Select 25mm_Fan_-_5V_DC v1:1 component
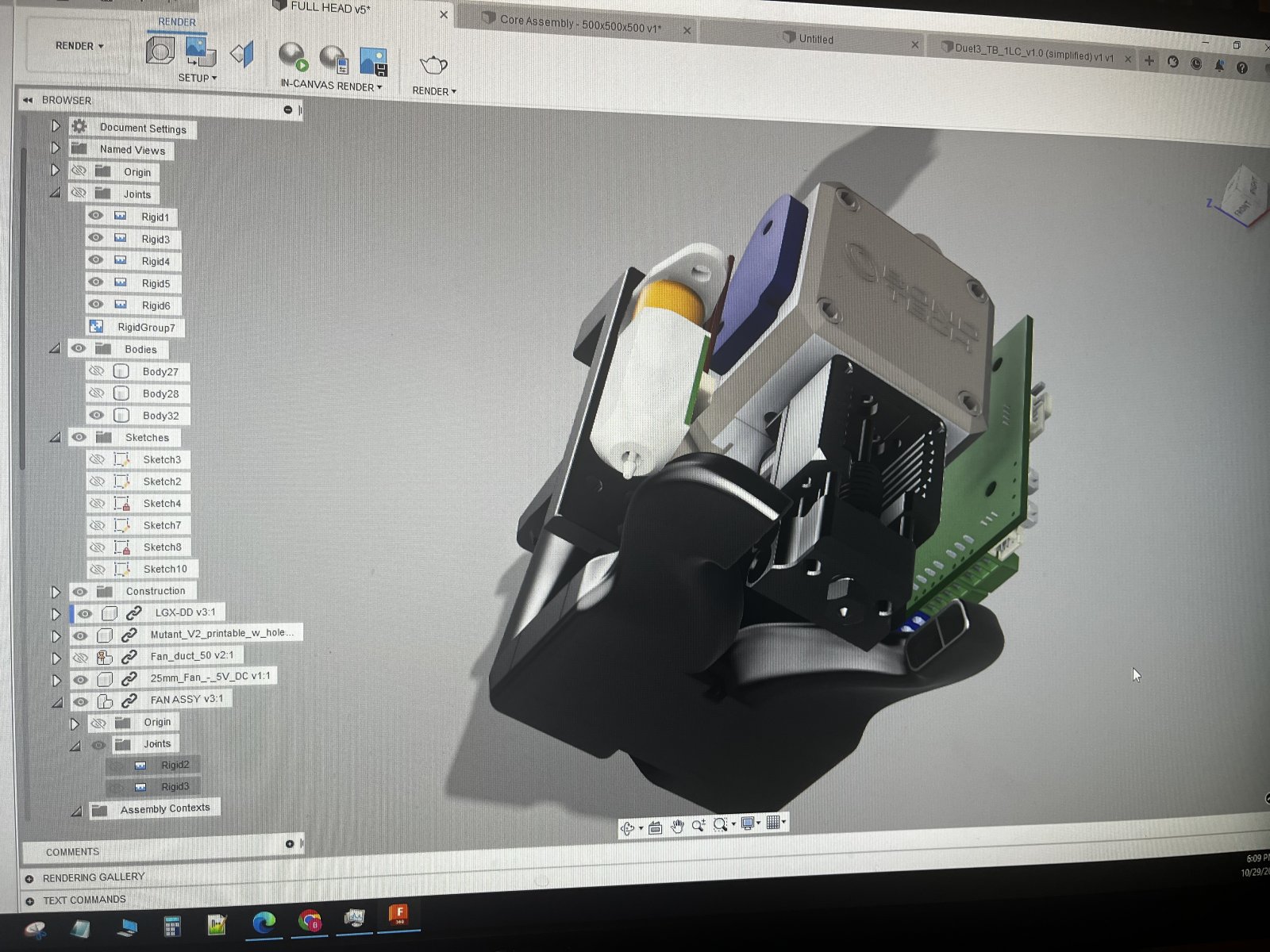This screenshot has width=1270, height=952. (x=210, y=677)
